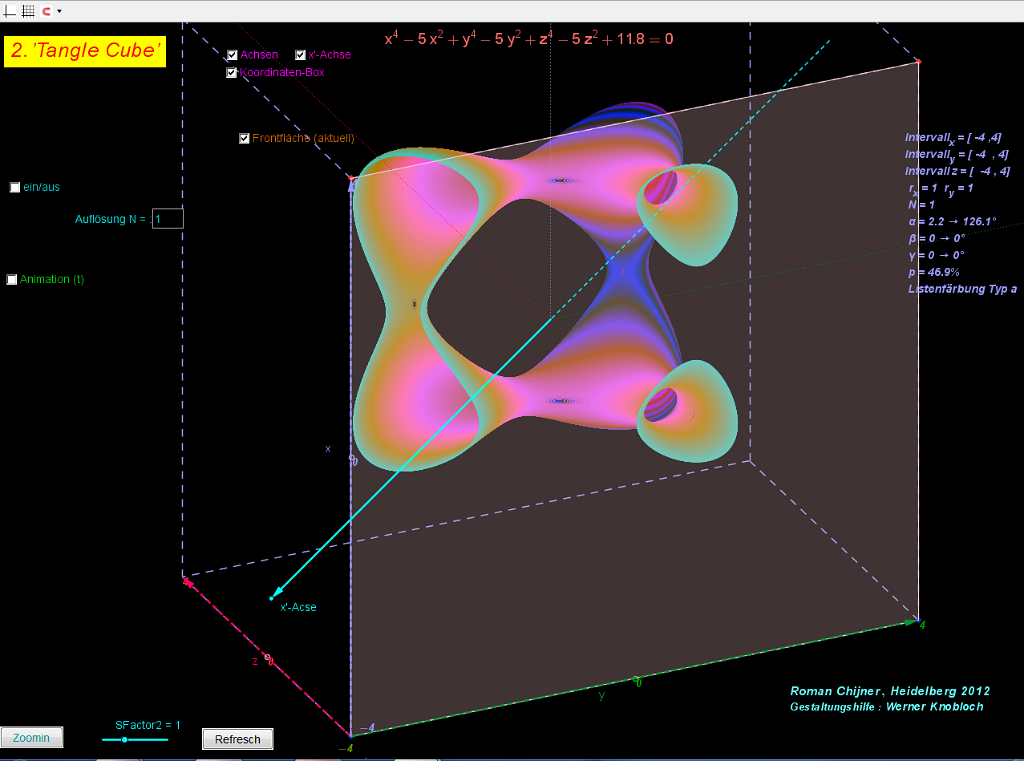Click the Listenfärbung Typ a text
Viewport: 1024px width, 761px height.
point(961,288)
